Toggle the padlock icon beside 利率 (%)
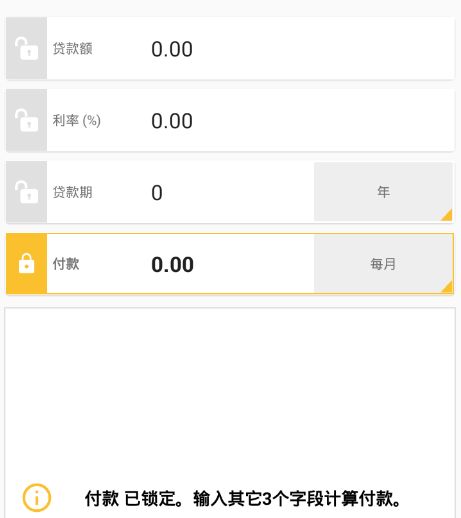Image resolution: width=461 pixels, height=518 pixels. coord(26,120)
